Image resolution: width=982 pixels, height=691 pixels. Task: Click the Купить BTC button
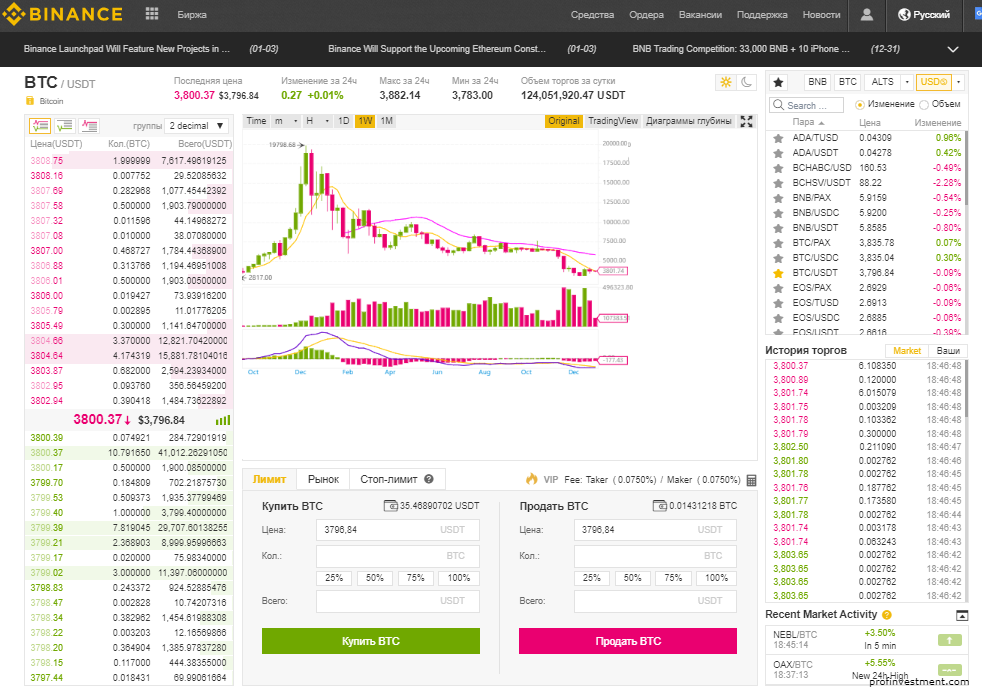coord(371,641)
